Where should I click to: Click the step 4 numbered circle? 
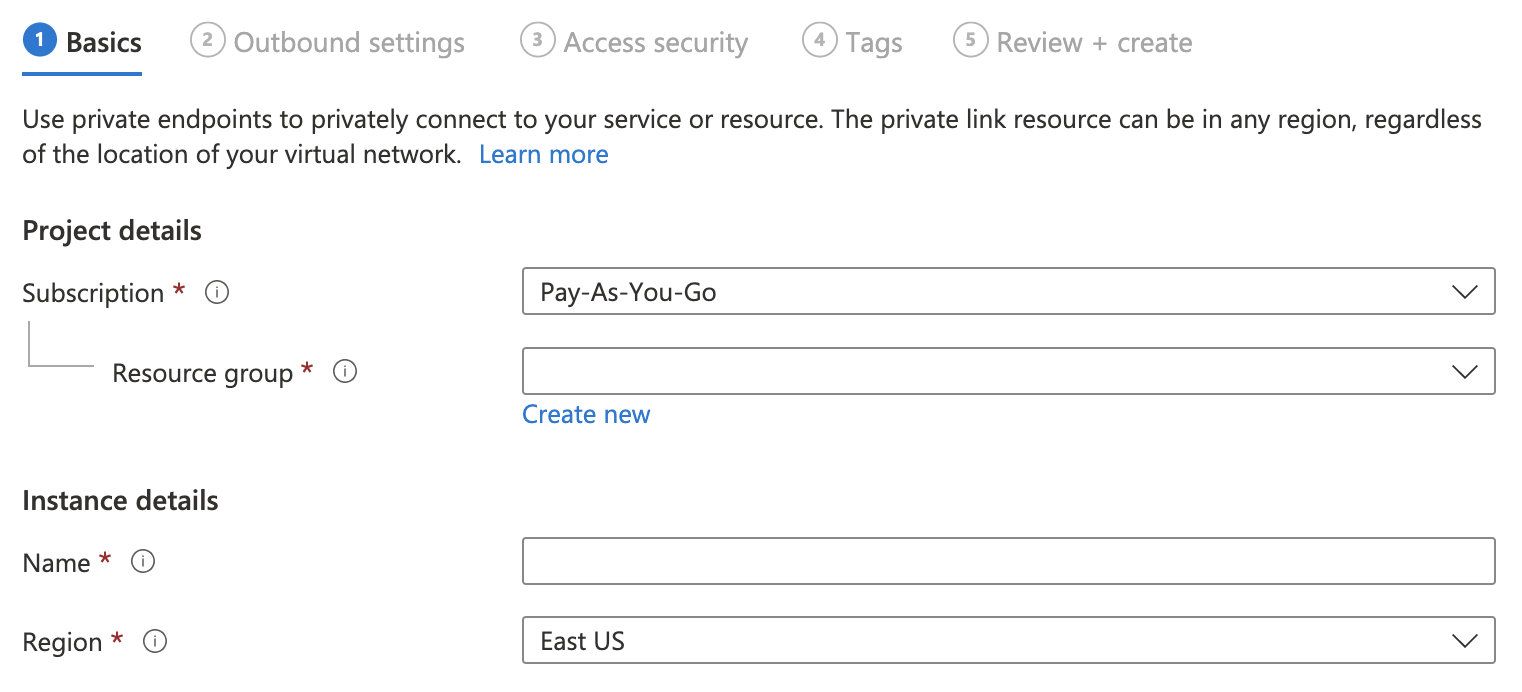[x=819, y=41]
